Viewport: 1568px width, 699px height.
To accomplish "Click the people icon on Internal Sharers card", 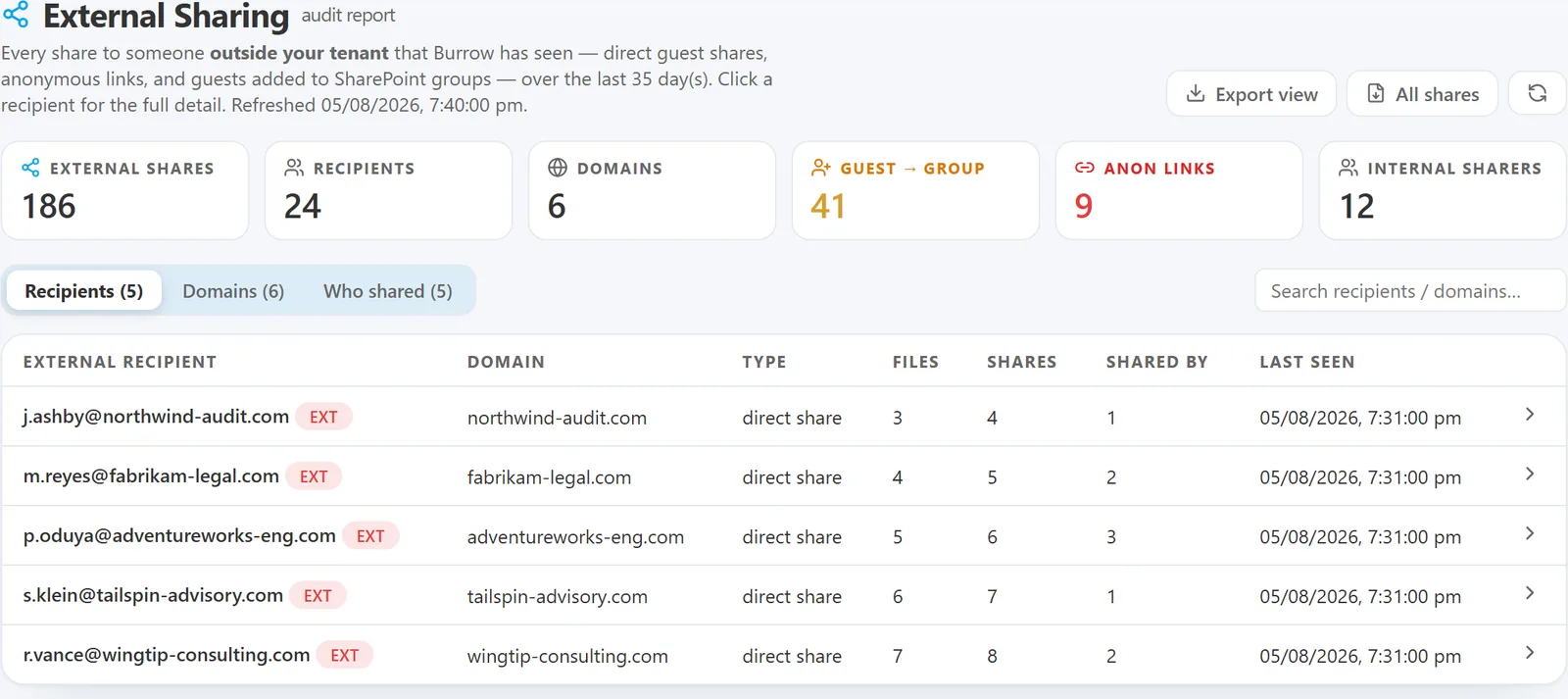I will [x=1348, y=168].
